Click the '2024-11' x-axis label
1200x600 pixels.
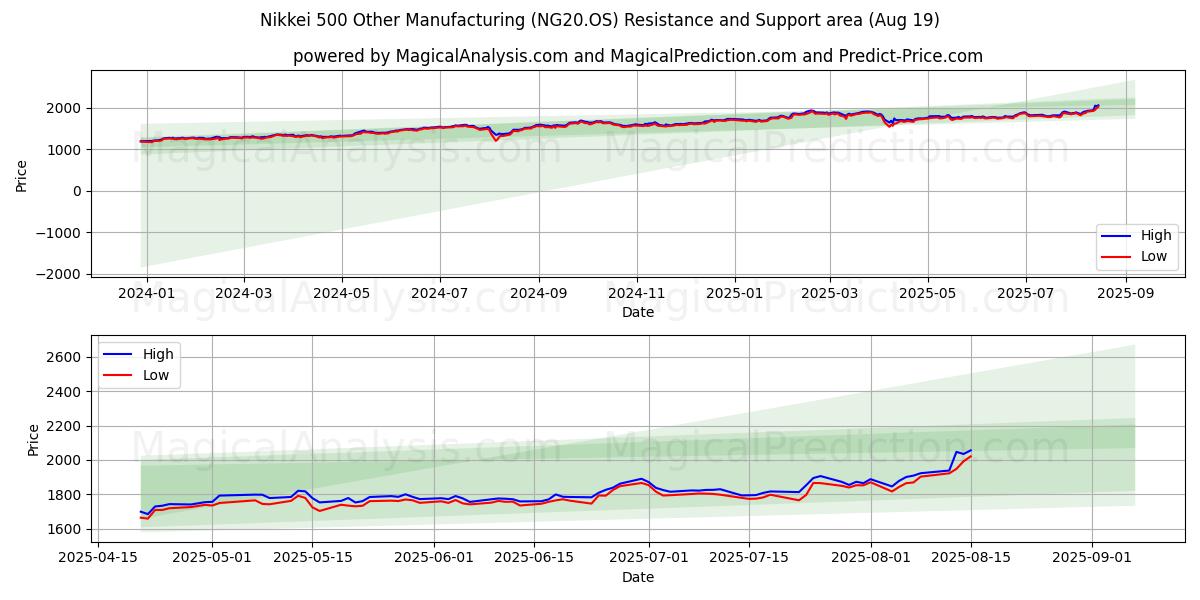pyautogui.click(x=637, y=294)
